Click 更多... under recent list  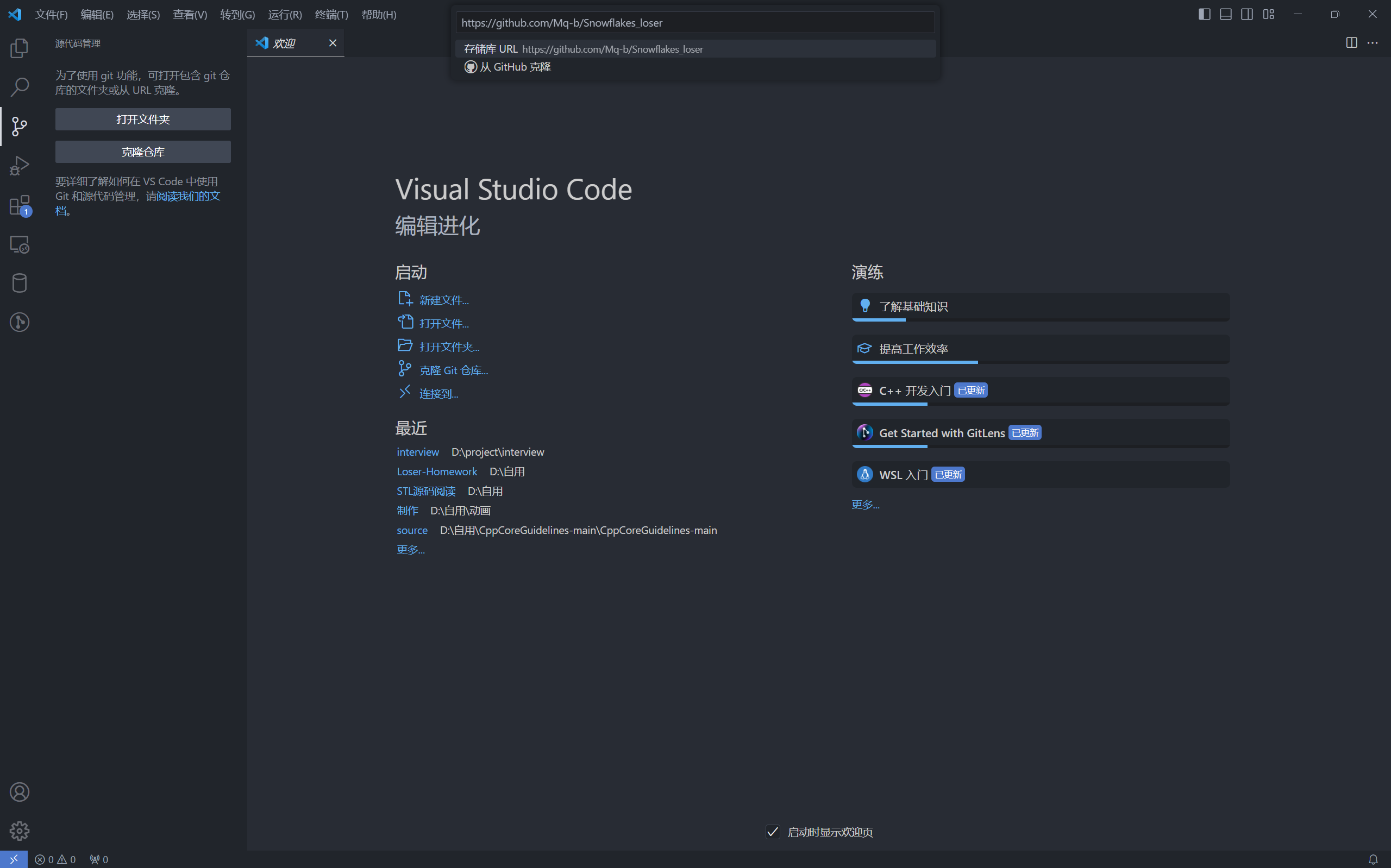410,550
